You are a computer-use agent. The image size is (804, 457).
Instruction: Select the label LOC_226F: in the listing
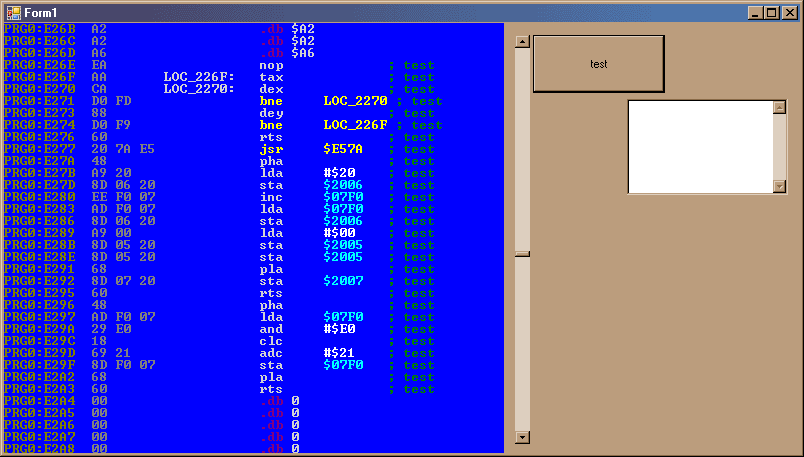[199, 77]
